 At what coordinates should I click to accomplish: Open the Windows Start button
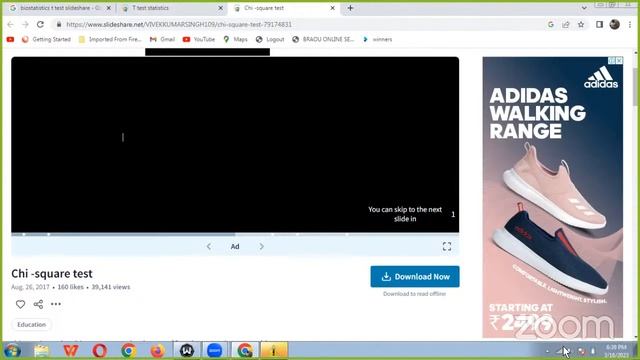12,351
